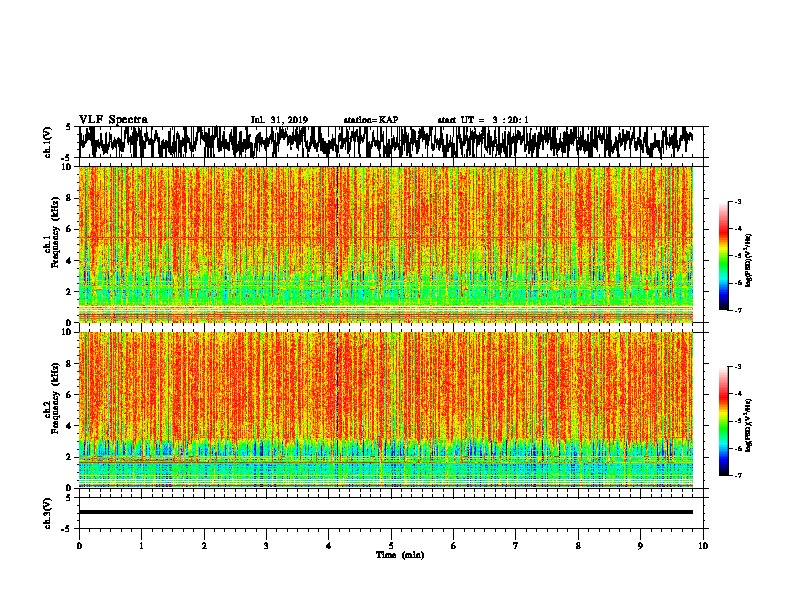The height and width of the screenshot is (612, 792).
Task: Select the "Time (min)" axis label
Action: (x=400, y=555)
